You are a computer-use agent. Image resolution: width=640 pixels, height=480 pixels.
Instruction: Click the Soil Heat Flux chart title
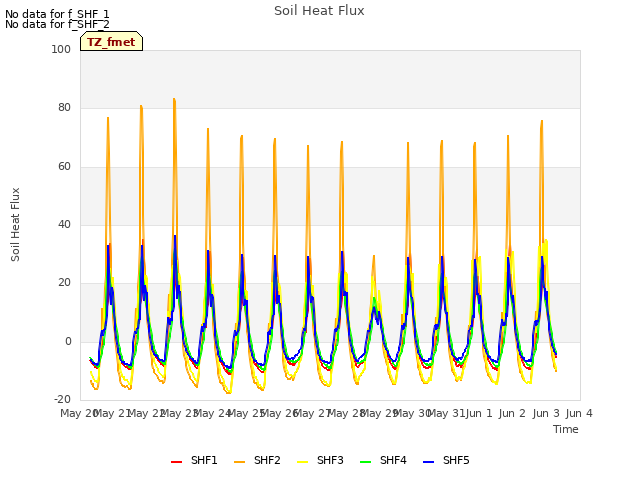pyautogui.click(x=319, y=11)
